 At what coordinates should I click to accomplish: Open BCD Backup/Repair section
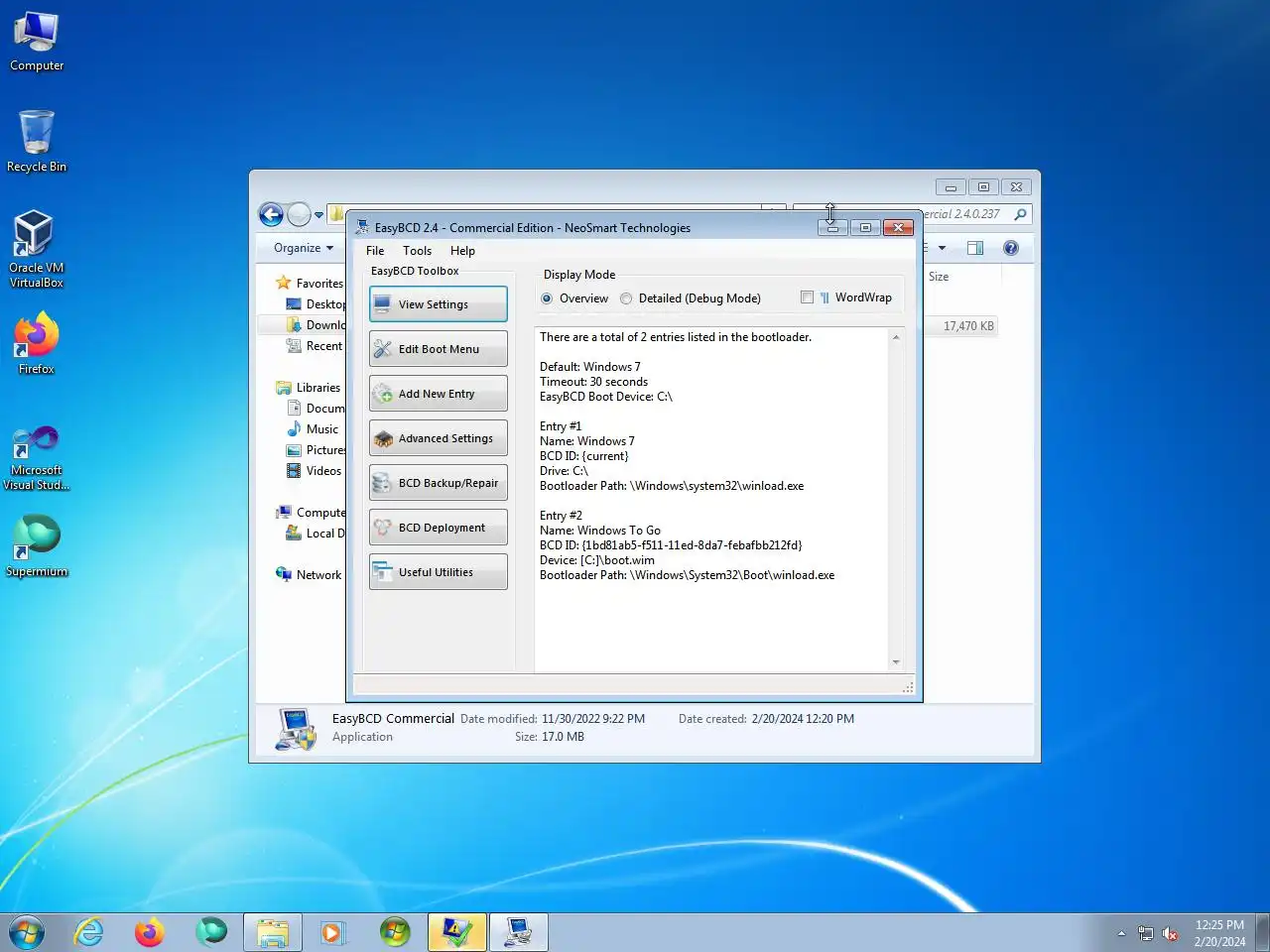coord(438,483)
